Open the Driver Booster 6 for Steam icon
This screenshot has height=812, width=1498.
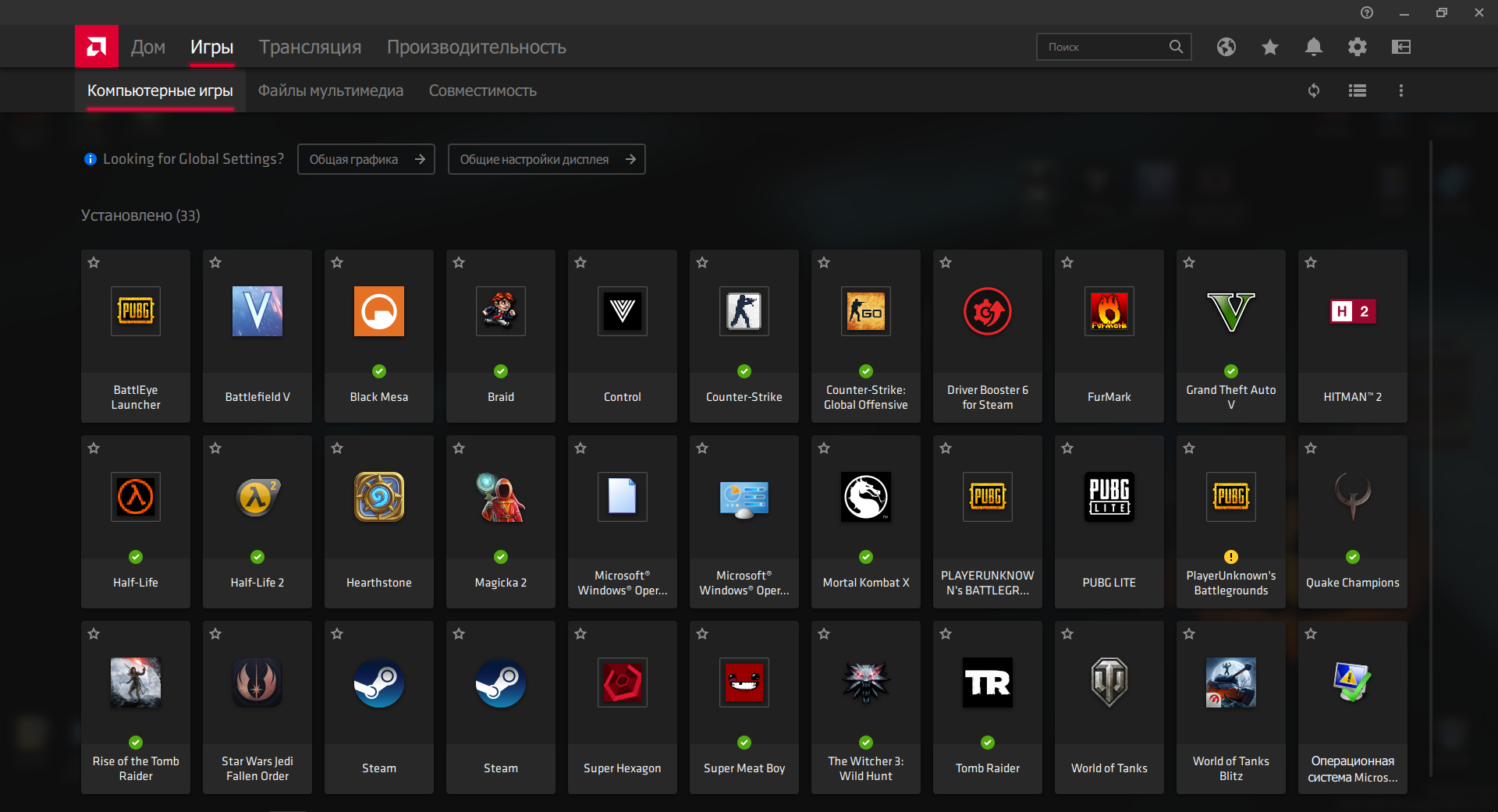988,311
